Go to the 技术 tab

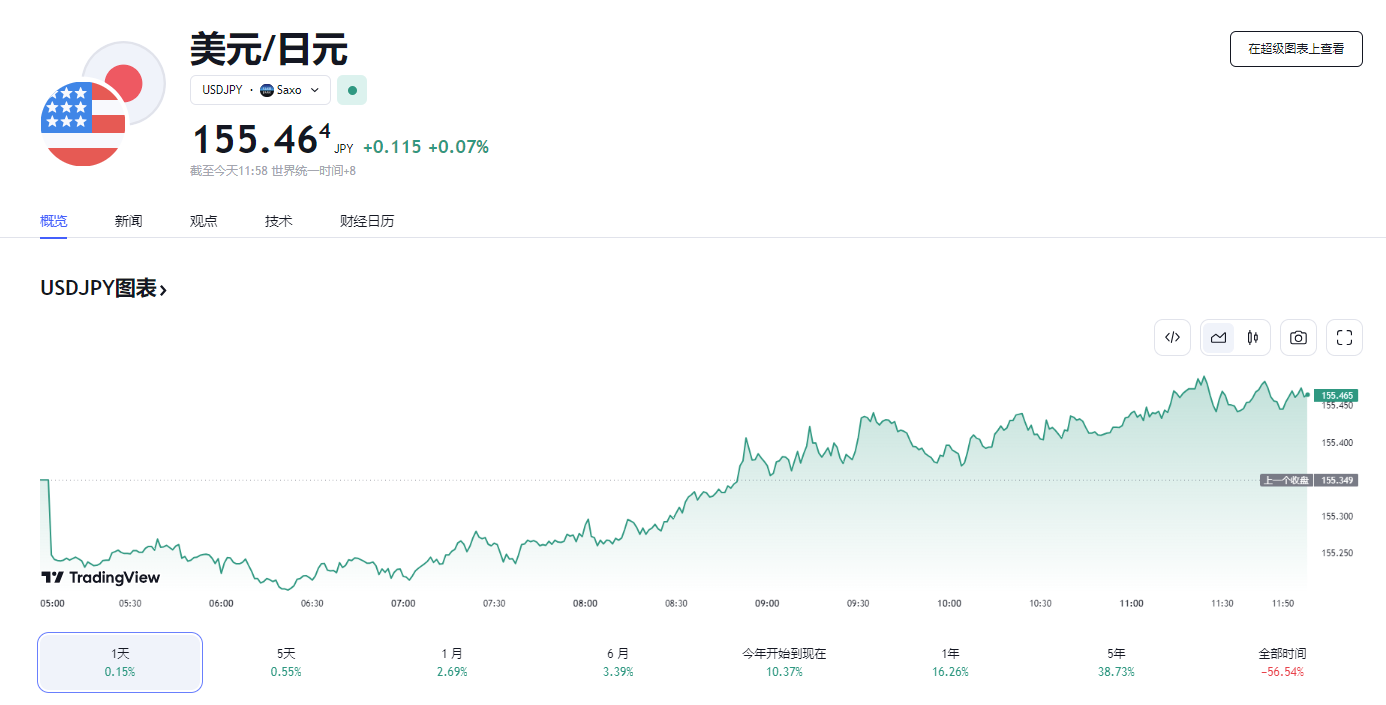coord(278,221)
